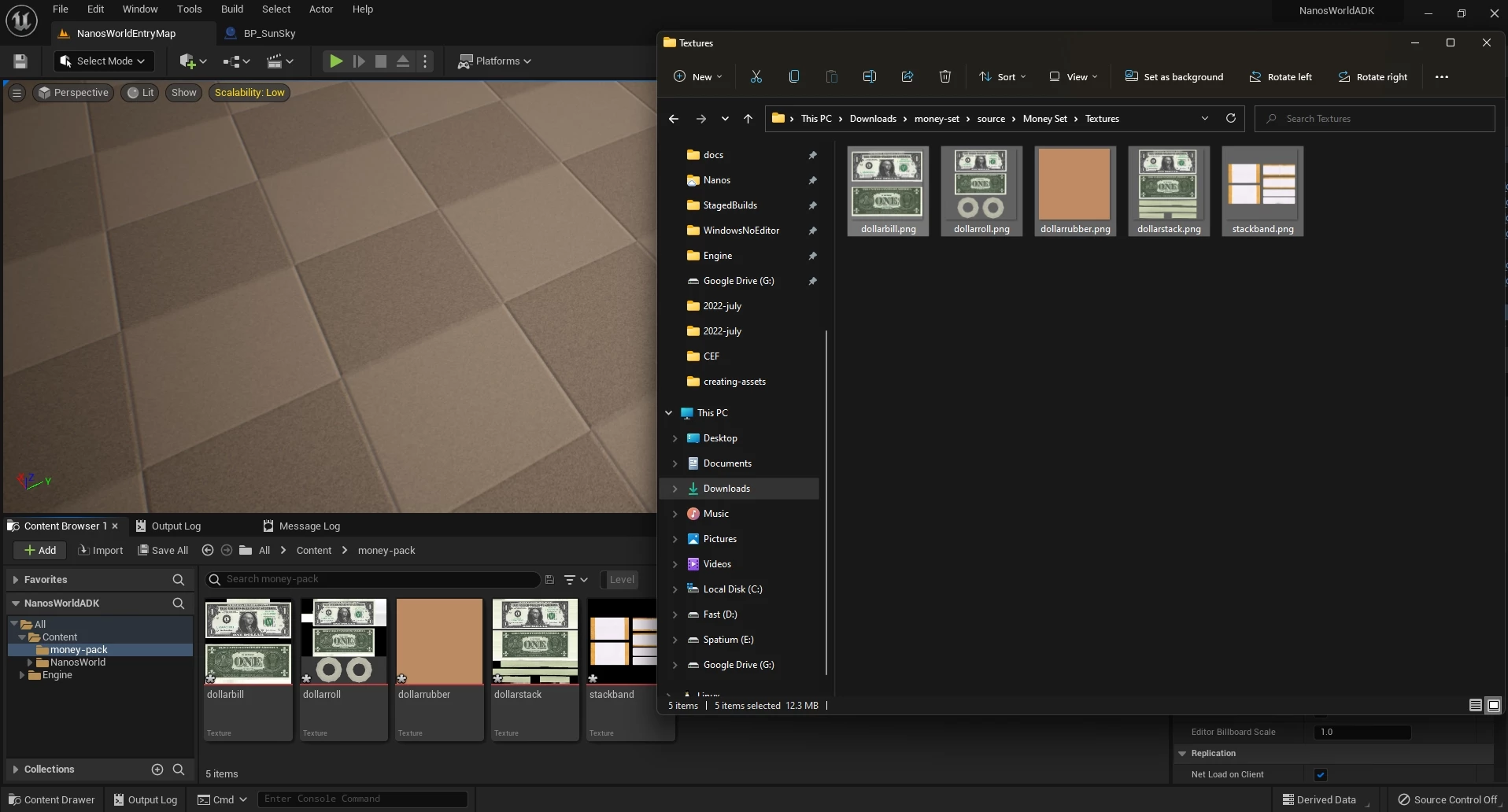This screenshot has height=812, width=1508.
Task: Click the Content Drawer button
Action: point(51,800)
